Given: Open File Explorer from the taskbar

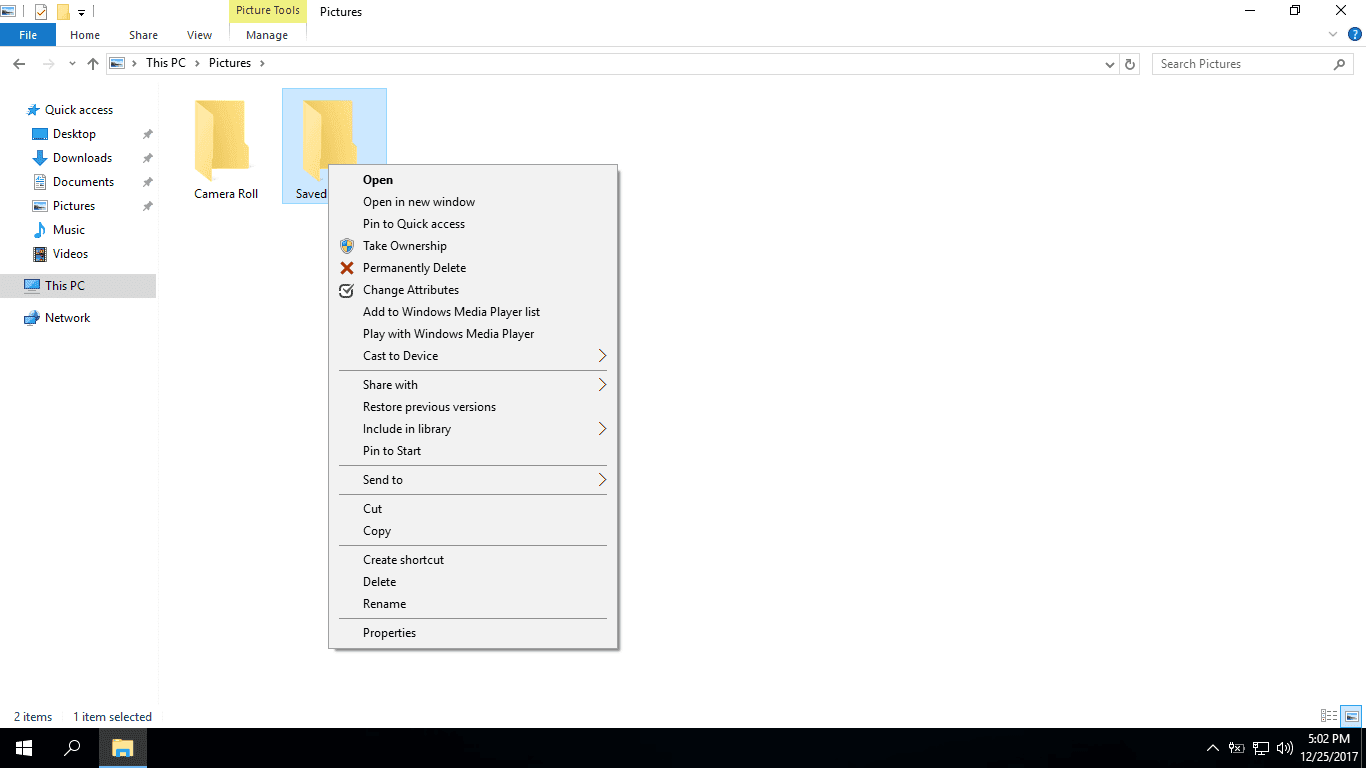Looking at the screenshot, I should (122, 747).
